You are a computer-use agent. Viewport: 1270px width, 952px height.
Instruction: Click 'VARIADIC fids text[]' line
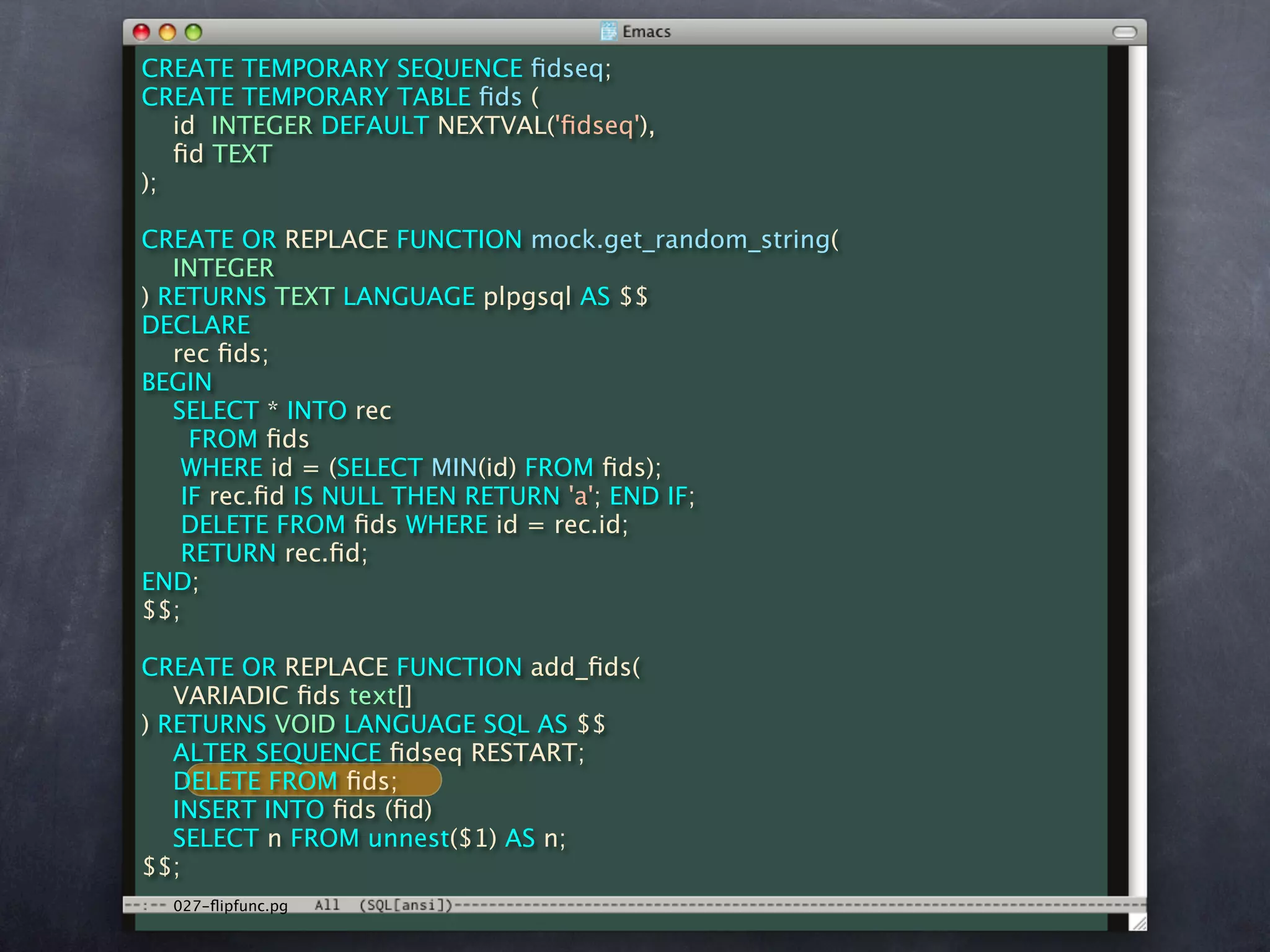point(293,695)
